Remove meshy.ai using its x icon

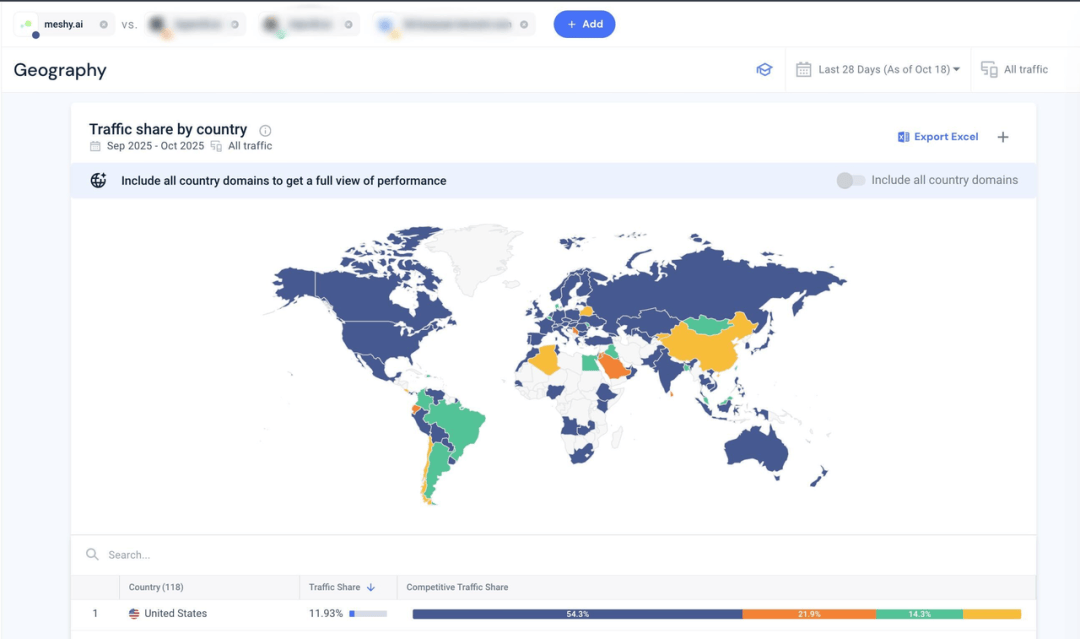coord(104,24)
